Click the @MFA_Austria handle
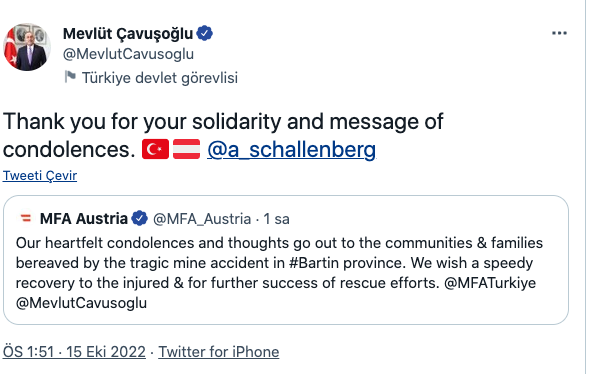 point(202,219)
